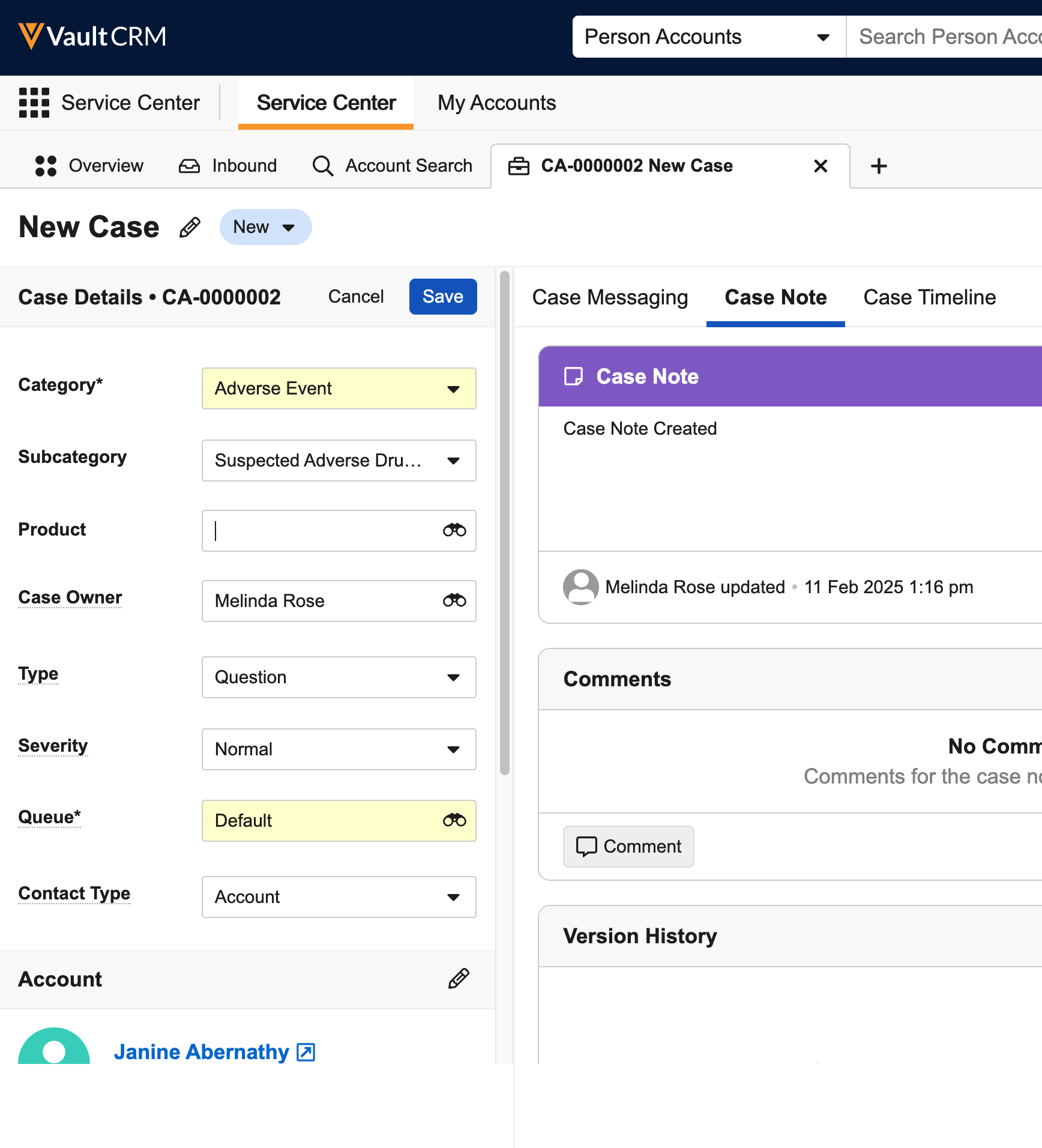Click the Comment button

(x=628, y=847)
